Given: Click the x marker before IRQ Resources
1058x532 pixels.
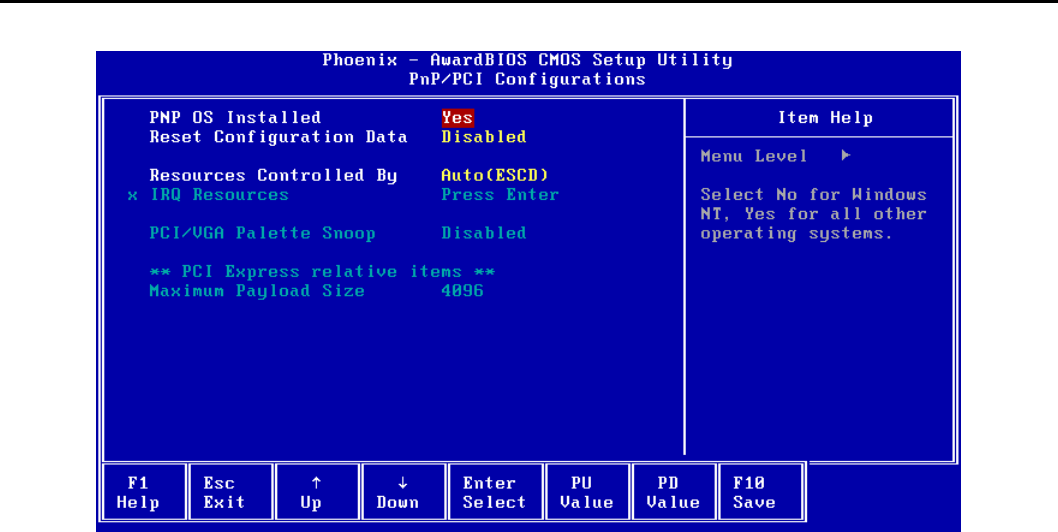Looking at the screenshot, I should (x=133, y=196).
